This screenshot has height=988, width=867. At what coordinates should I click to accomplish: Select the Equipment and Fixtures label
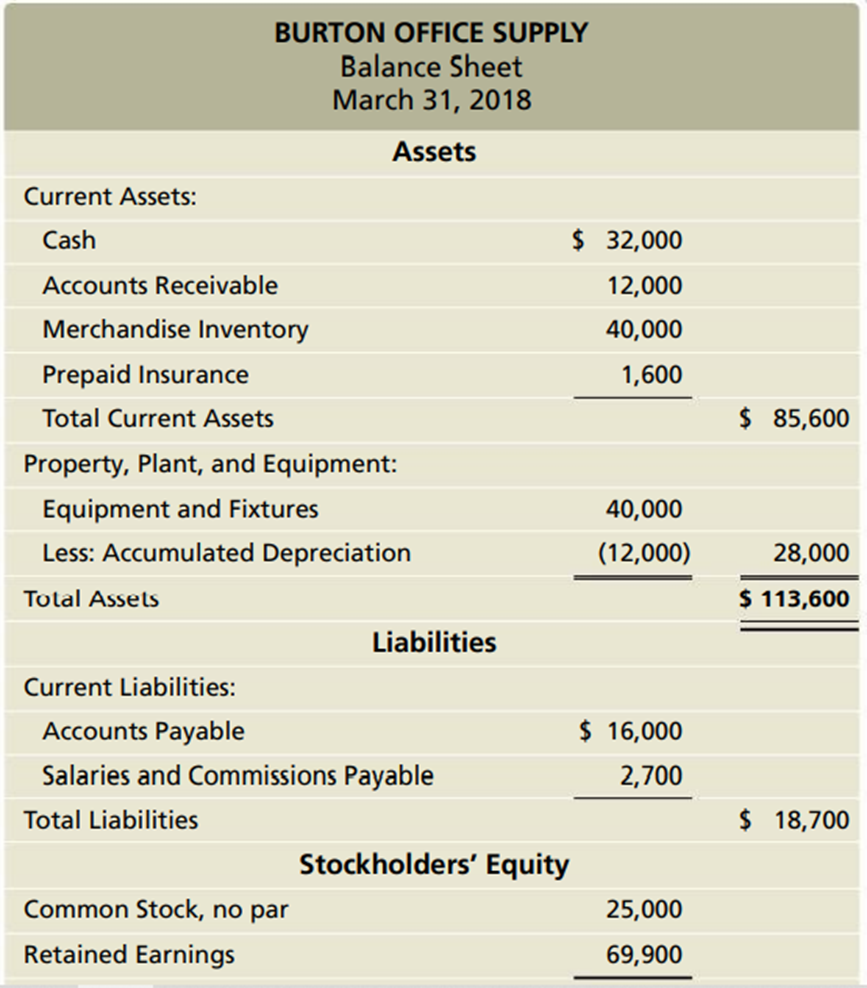(180, 509)
